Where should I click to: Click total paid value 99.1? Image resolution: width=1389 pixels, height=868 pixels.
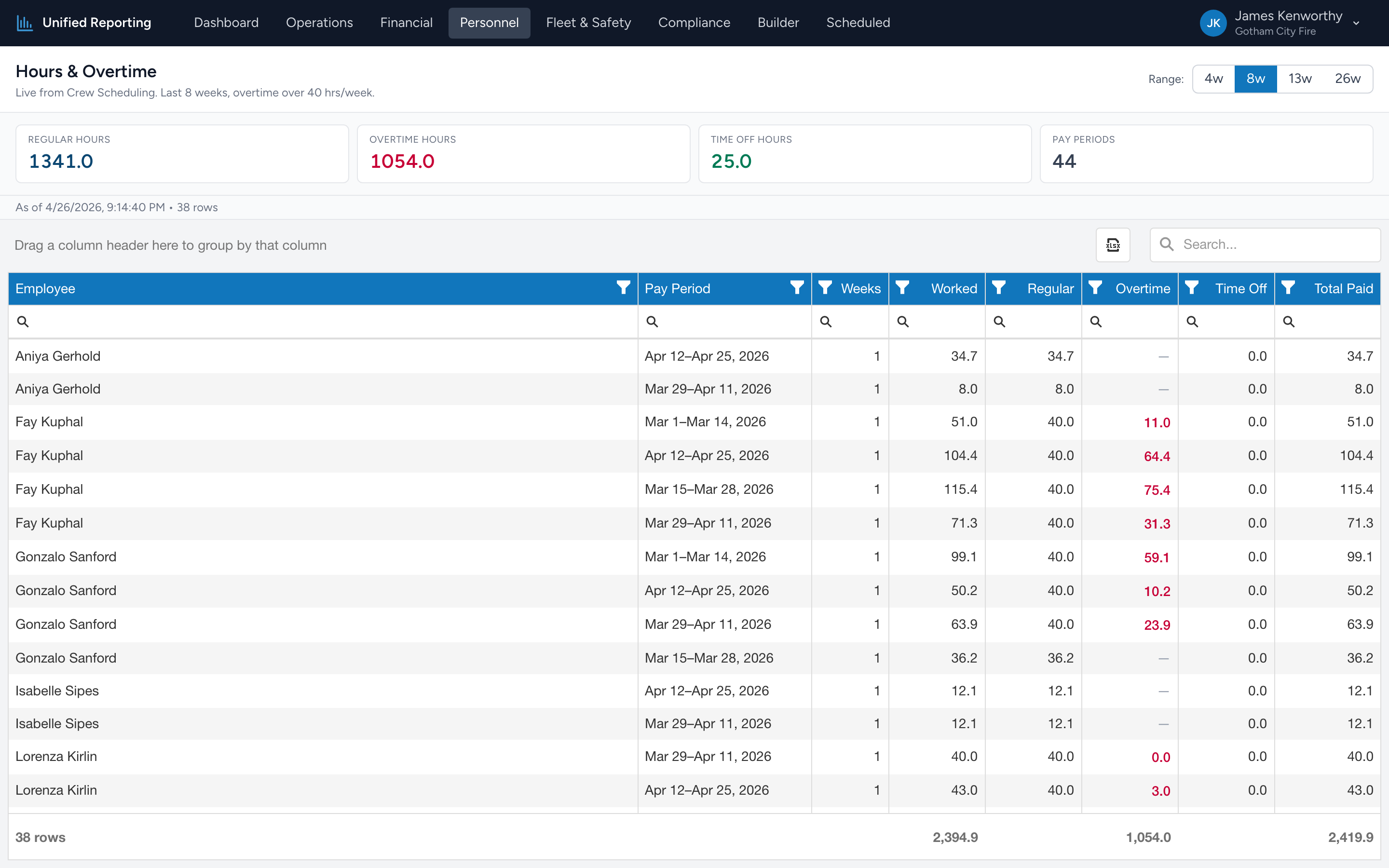coord(1360,557)
